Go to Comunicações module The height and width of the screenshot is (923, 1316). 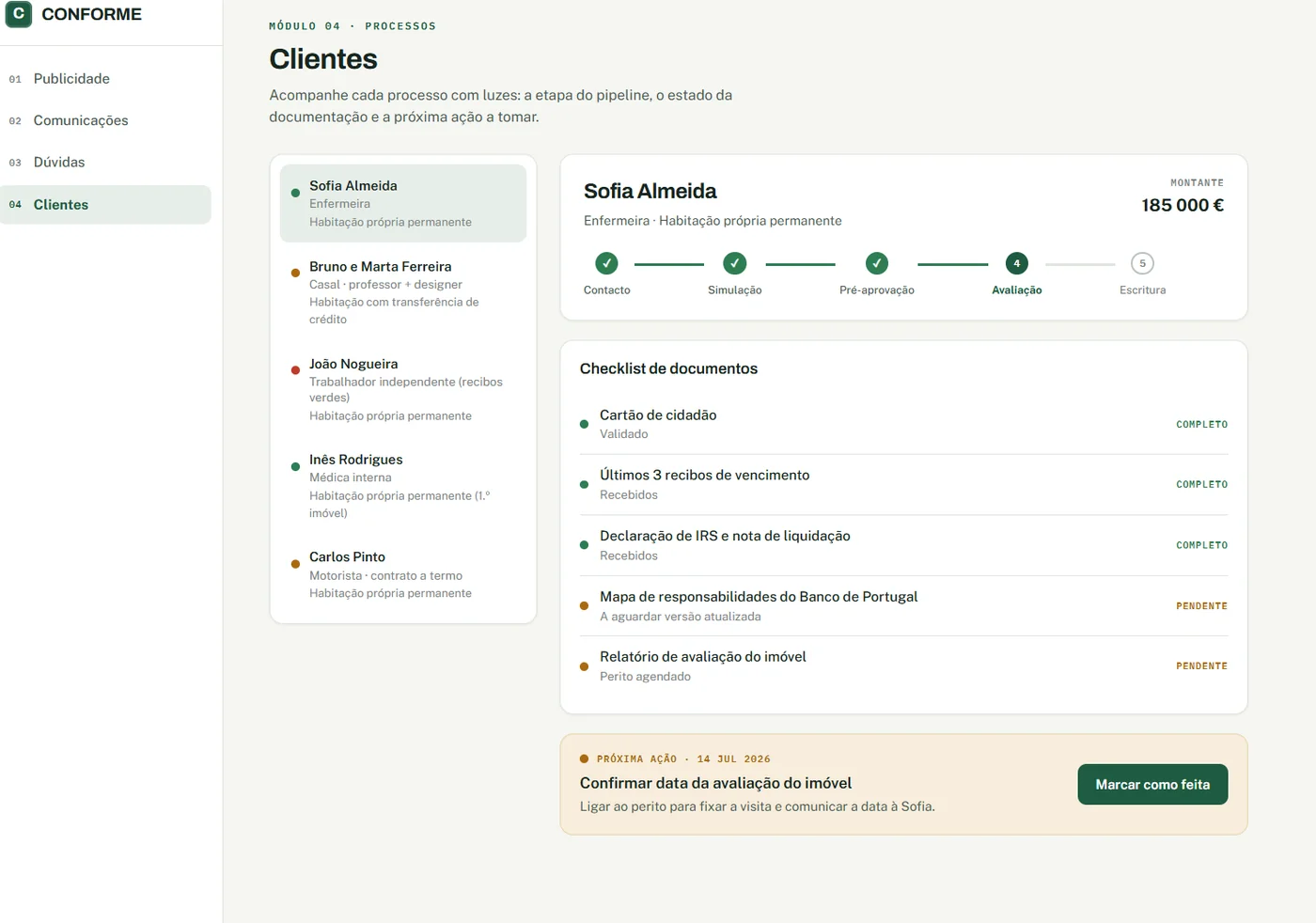(105, 120)
